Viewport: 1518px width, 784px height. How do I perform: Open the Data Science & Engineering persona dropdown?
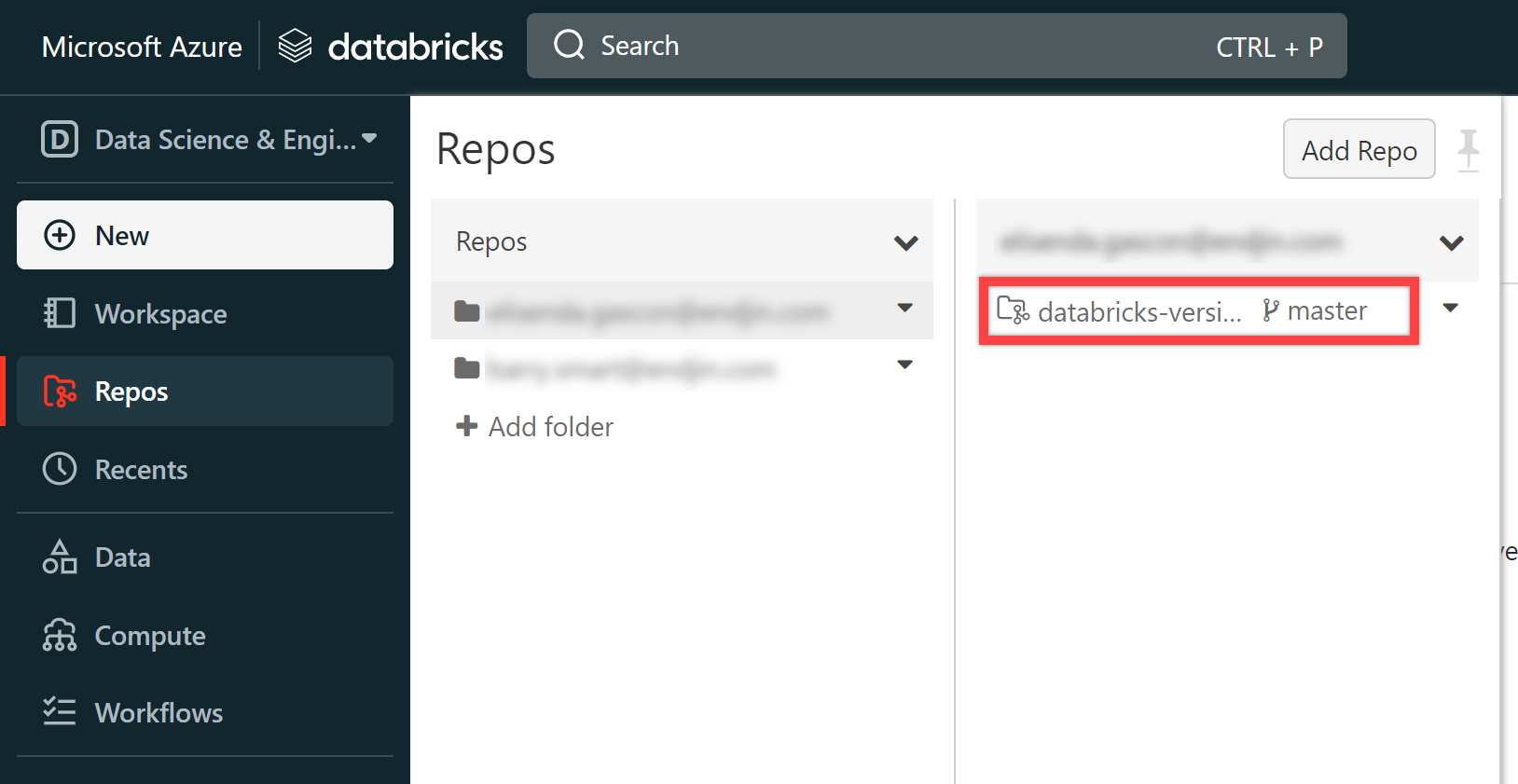pyautogui.click(x=209, y=139)
